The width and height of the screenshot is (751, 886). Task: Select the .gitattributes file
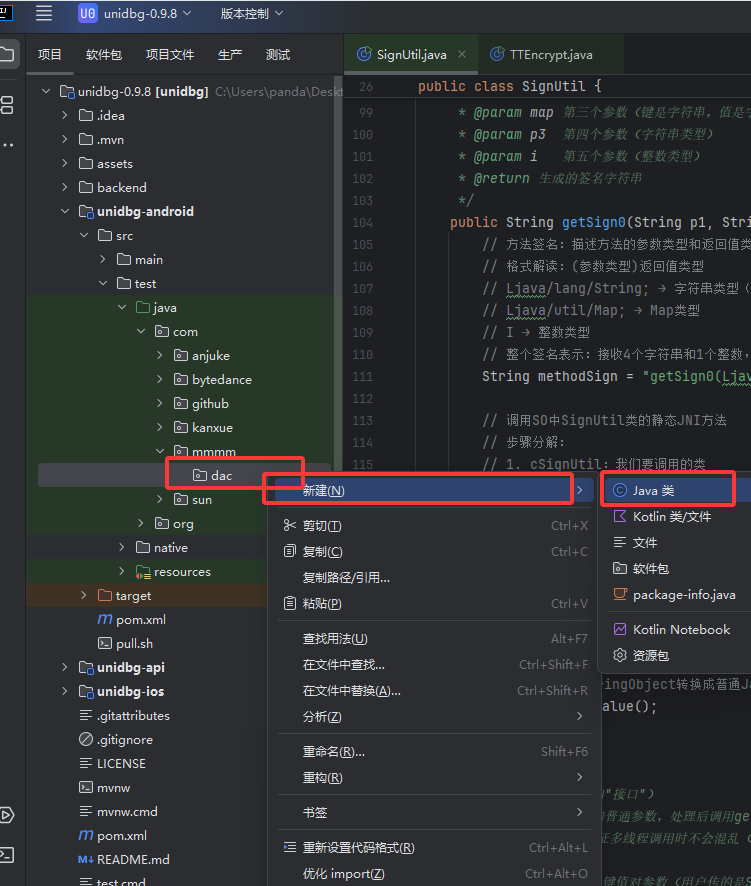click(x=124, y=715)
